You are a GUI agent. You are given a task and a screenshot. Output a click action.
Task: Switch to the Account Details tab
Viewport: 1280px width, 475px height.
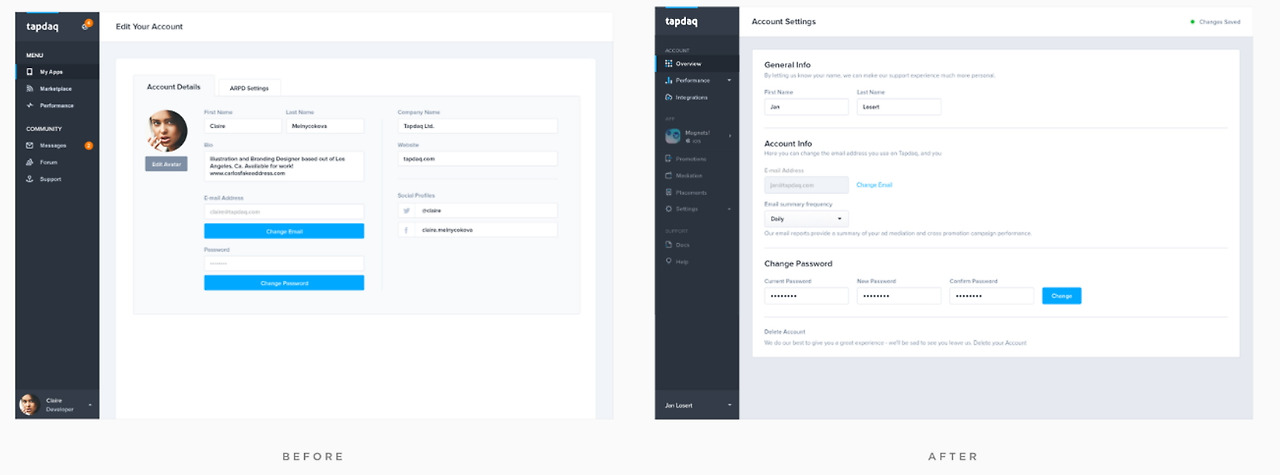[x=174, y=87]
